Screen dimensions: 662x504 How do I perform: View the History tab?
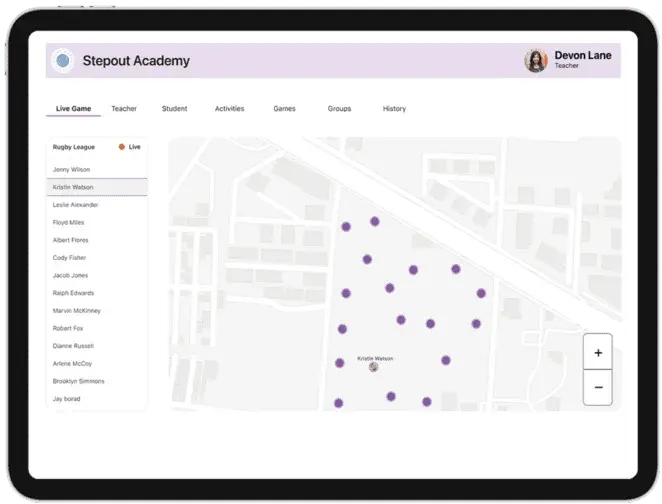[x=394, y=109]
